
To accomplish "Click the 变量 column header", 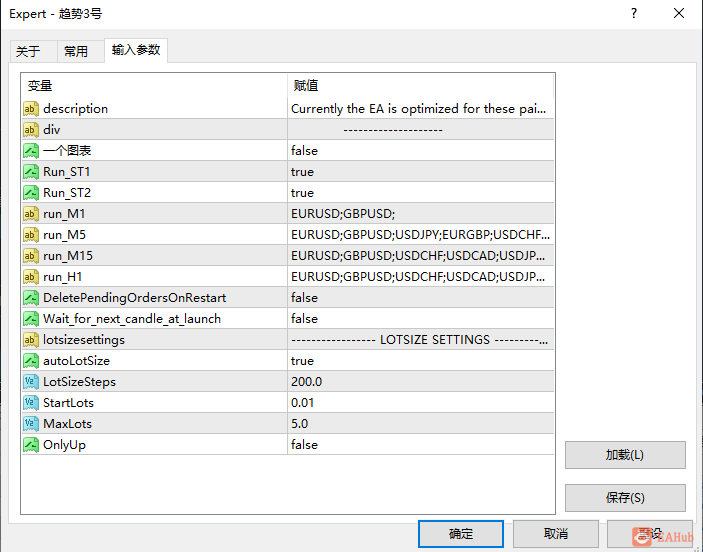I will click(154, 85).
